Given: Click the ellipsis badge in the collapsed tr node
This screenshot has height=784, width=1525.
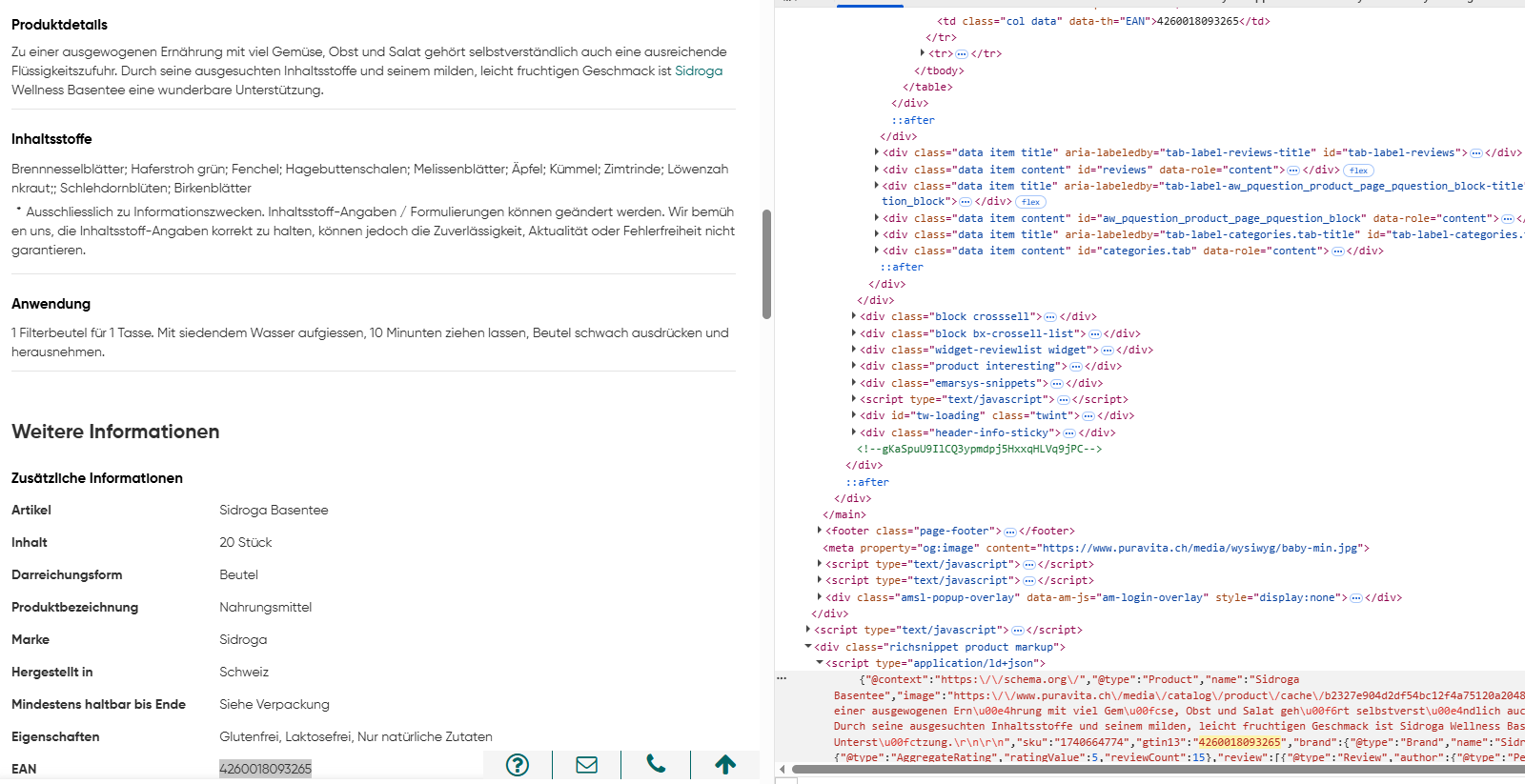Looking at the screenshot, I should (962, 54).
